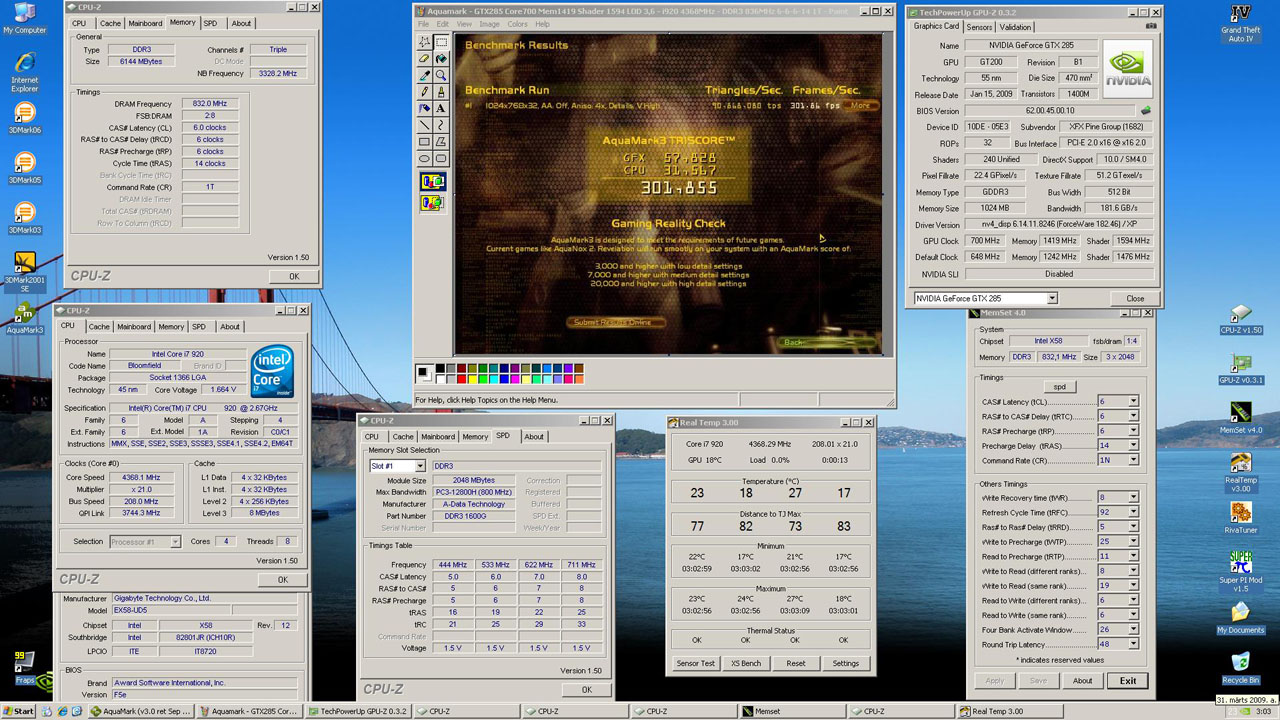Click the XS Bench button in Real Temp

[x=745, y=663]
